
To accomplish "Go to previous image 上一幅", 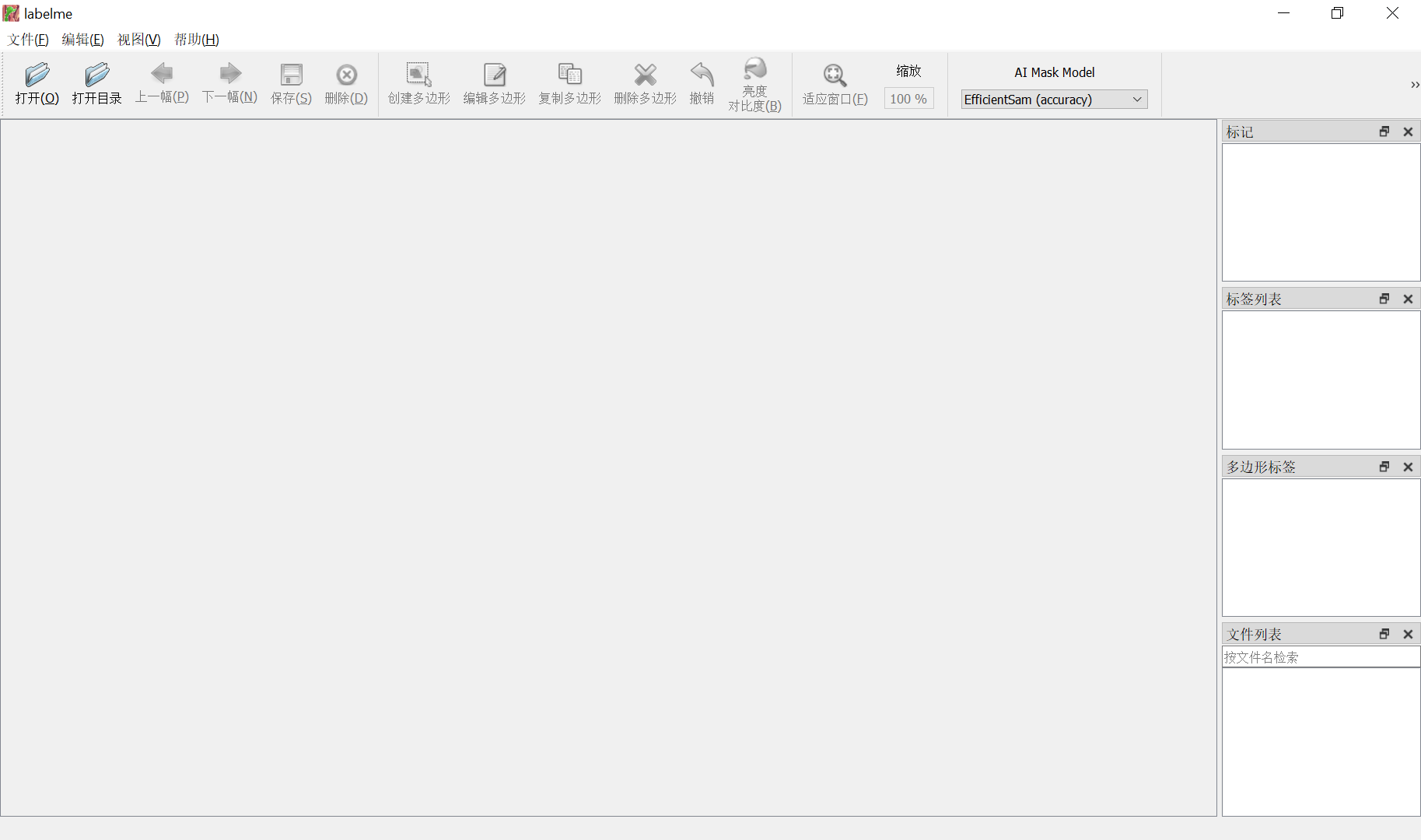I will 162,75.
